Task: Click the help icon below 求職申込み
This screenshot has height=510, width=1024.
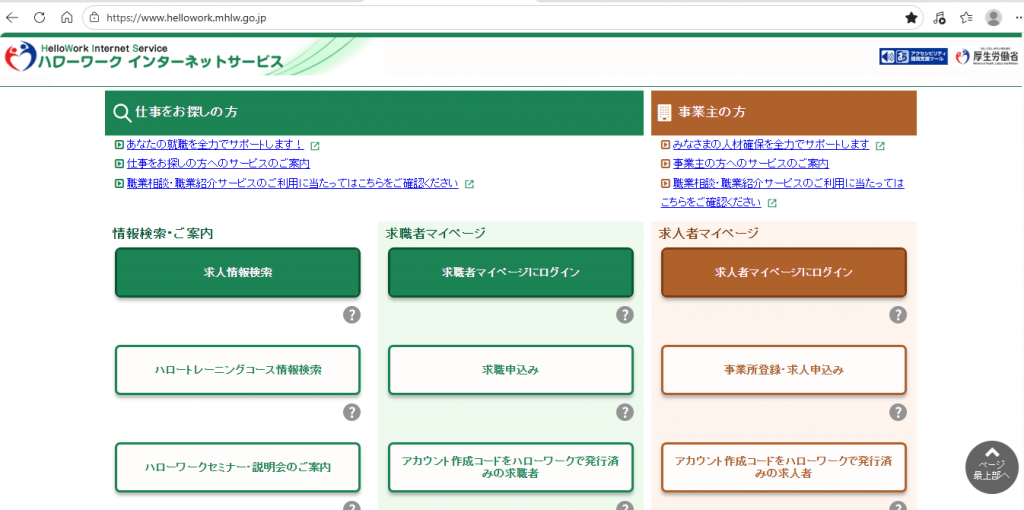Action: tap(625, 412)
